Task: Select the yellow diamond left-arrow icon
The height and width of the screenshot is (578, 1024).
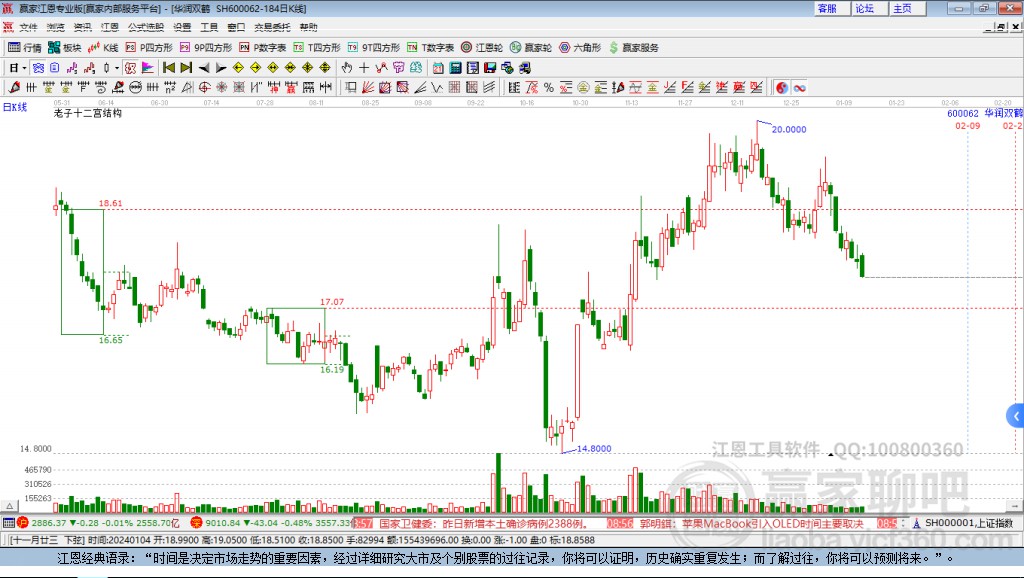Action: 238,67
